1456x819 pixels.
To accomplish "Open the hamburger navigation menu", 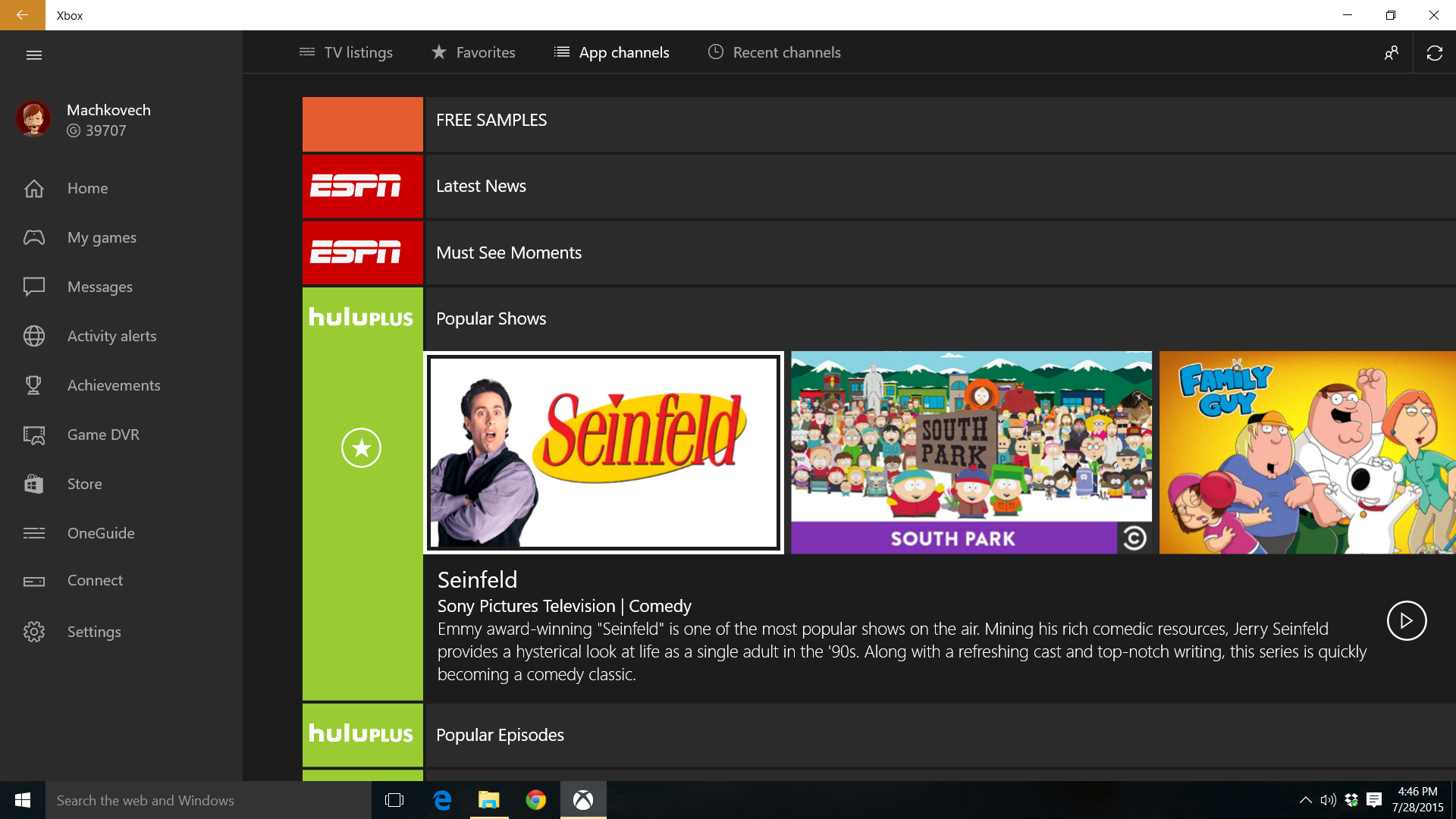I will click(33, 55).
